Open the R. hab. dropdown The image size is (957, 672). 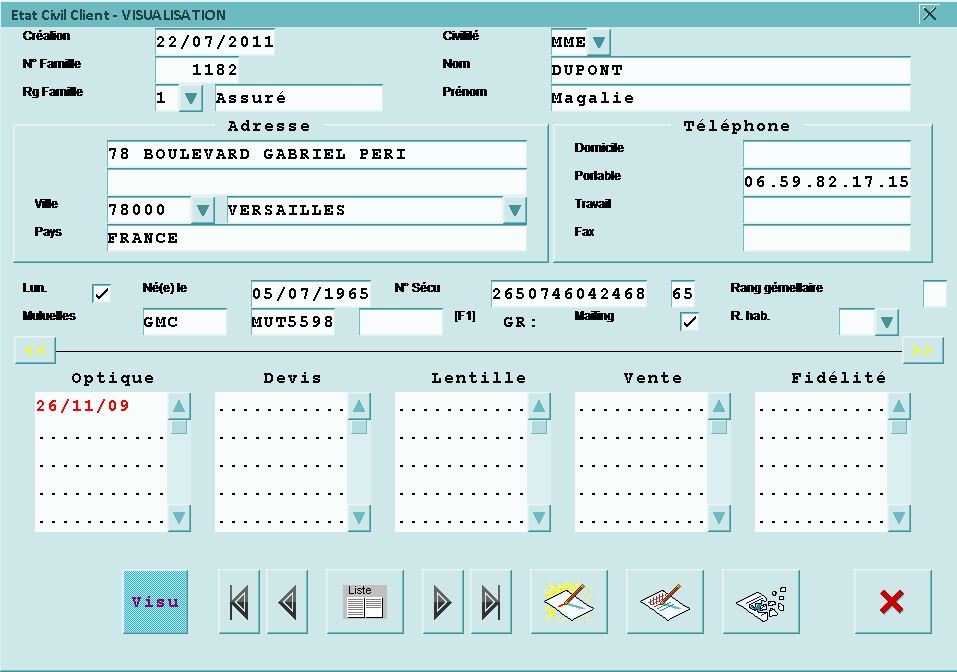[887, 322]
